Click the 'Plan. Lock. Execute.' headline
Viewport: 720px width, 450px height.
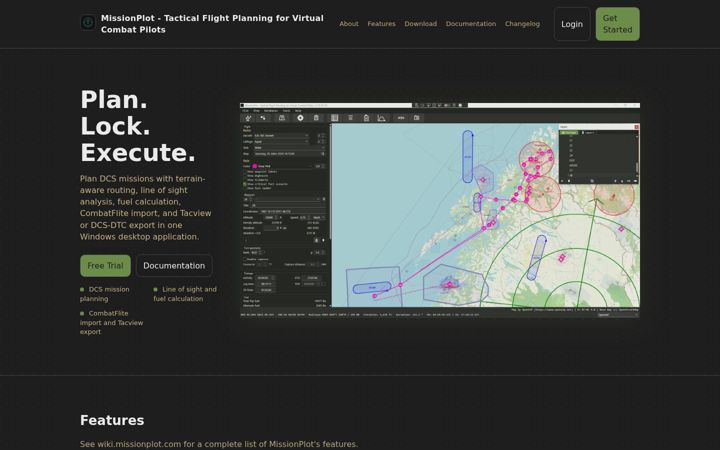coord(138,126)
